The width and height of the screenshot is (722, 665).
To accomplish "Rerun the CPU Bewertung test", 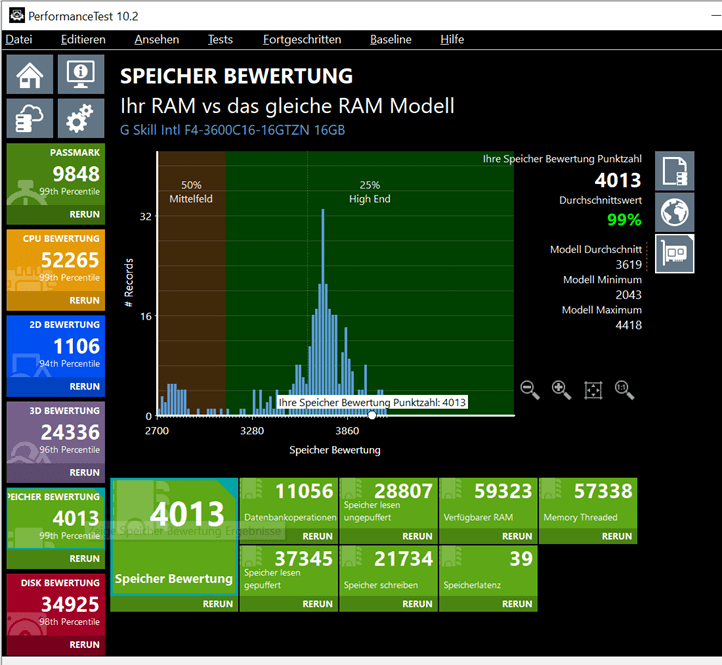I will [x=84, y=300].
